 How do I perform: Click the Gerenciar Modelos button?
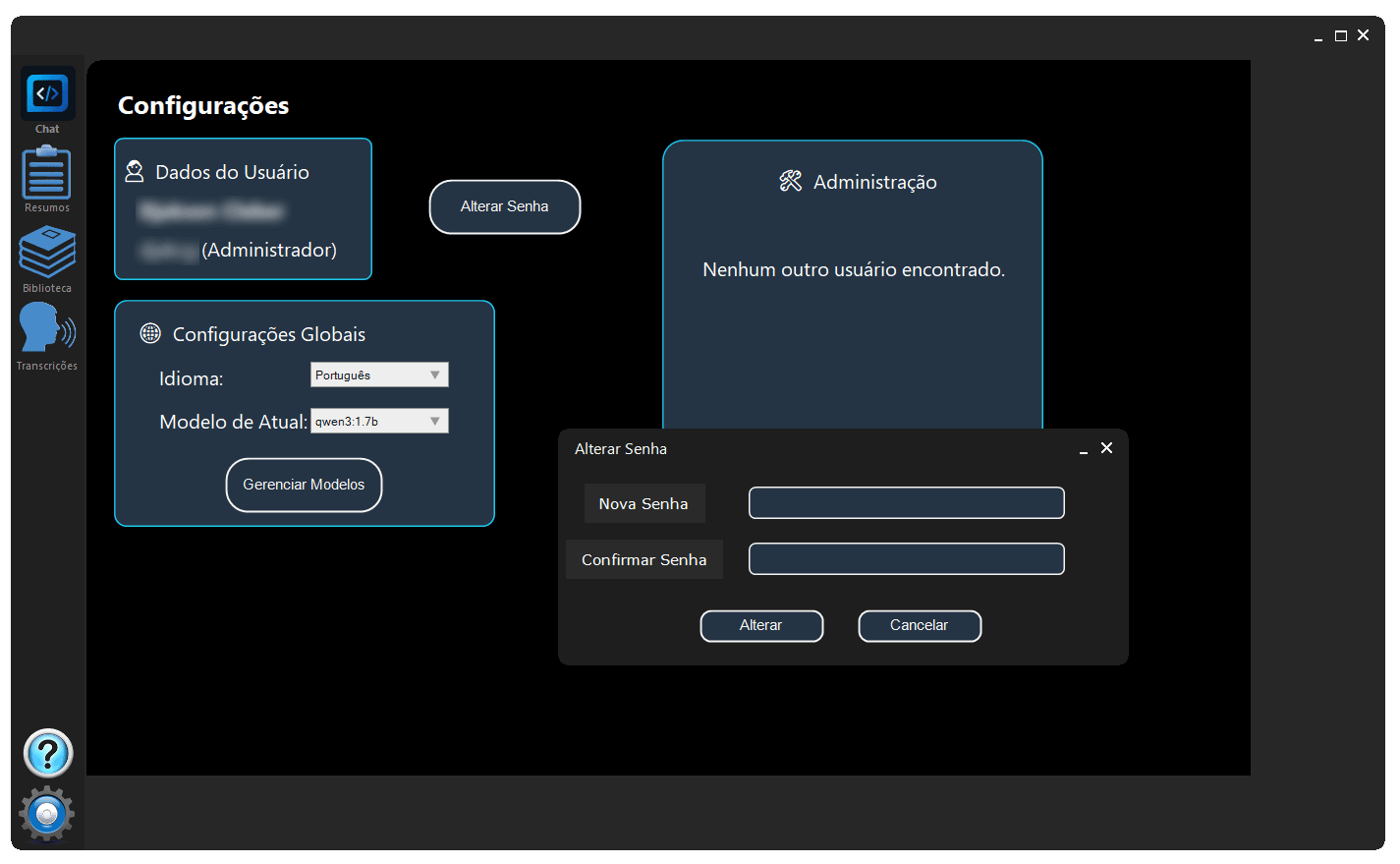pos(304,485)
